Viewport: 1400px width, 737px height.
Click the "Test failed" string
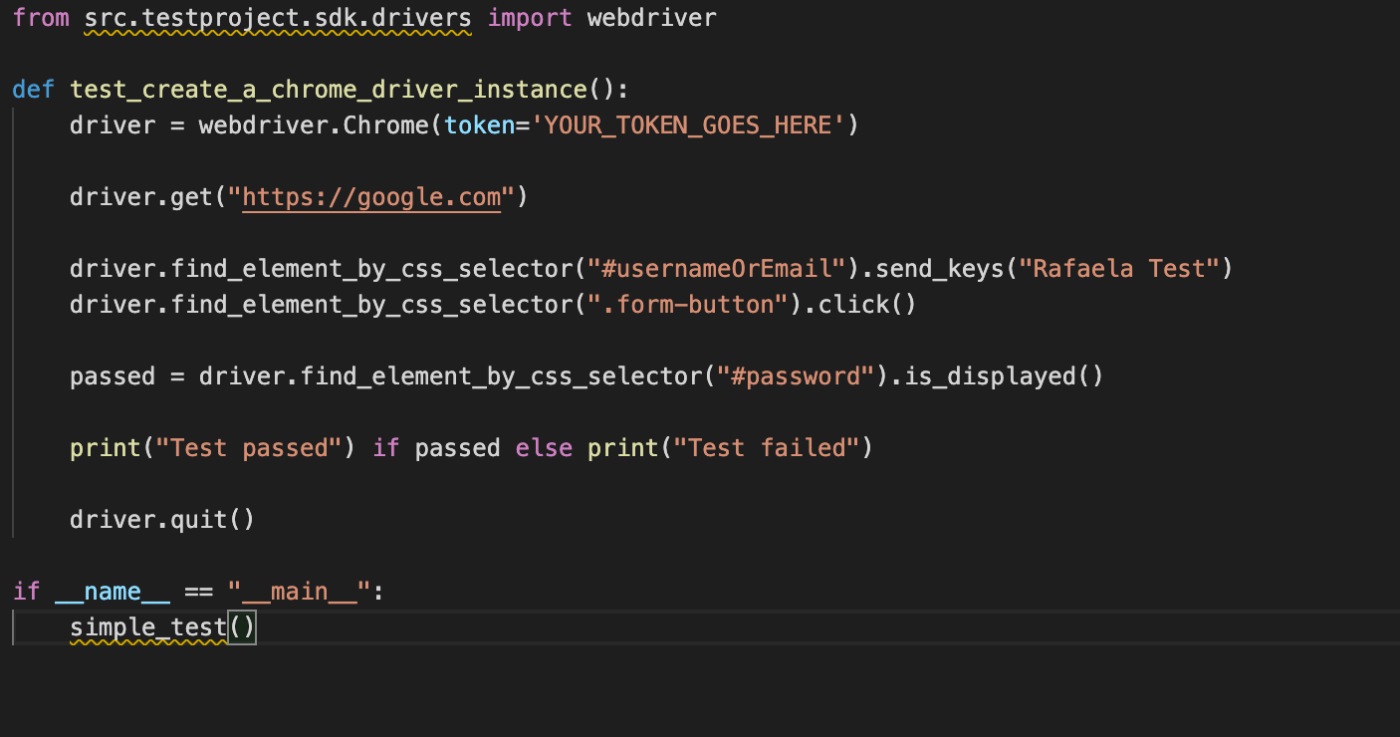767,448
